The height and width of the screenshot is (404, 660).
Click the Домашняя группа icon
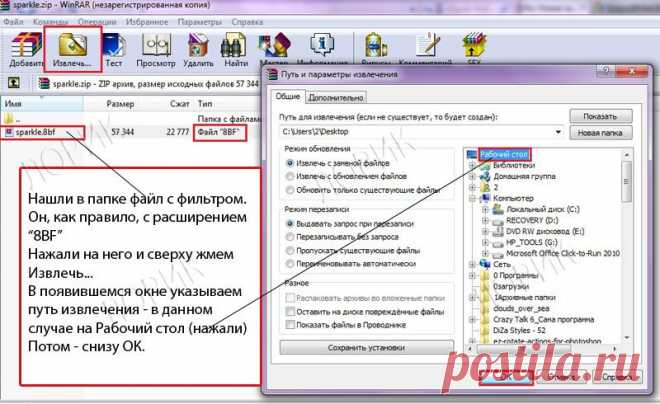click(485, 176)
